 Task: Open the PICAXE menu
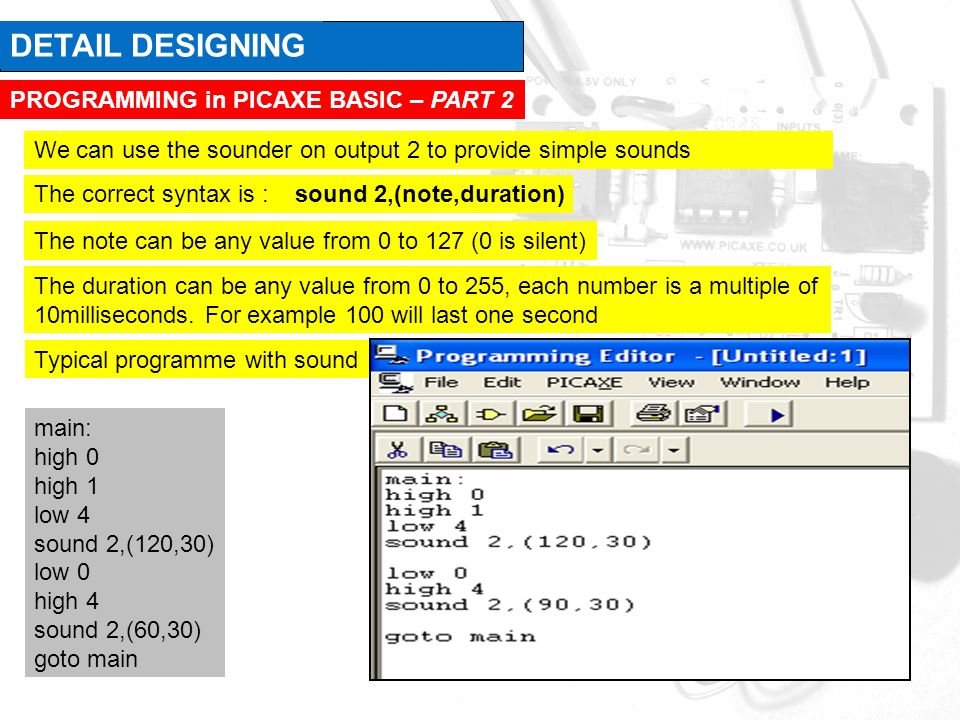click(x=584, y=382)
